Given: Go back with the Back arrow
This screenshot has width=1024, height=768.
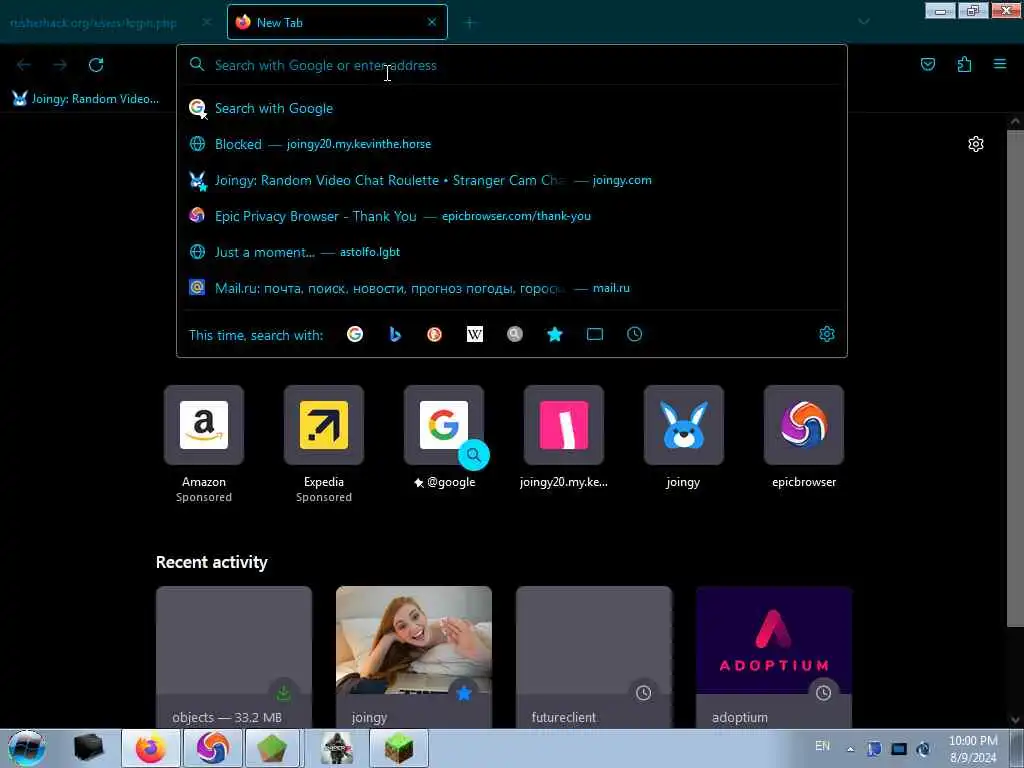Looking at the screenshot, I should coord(24,65).
